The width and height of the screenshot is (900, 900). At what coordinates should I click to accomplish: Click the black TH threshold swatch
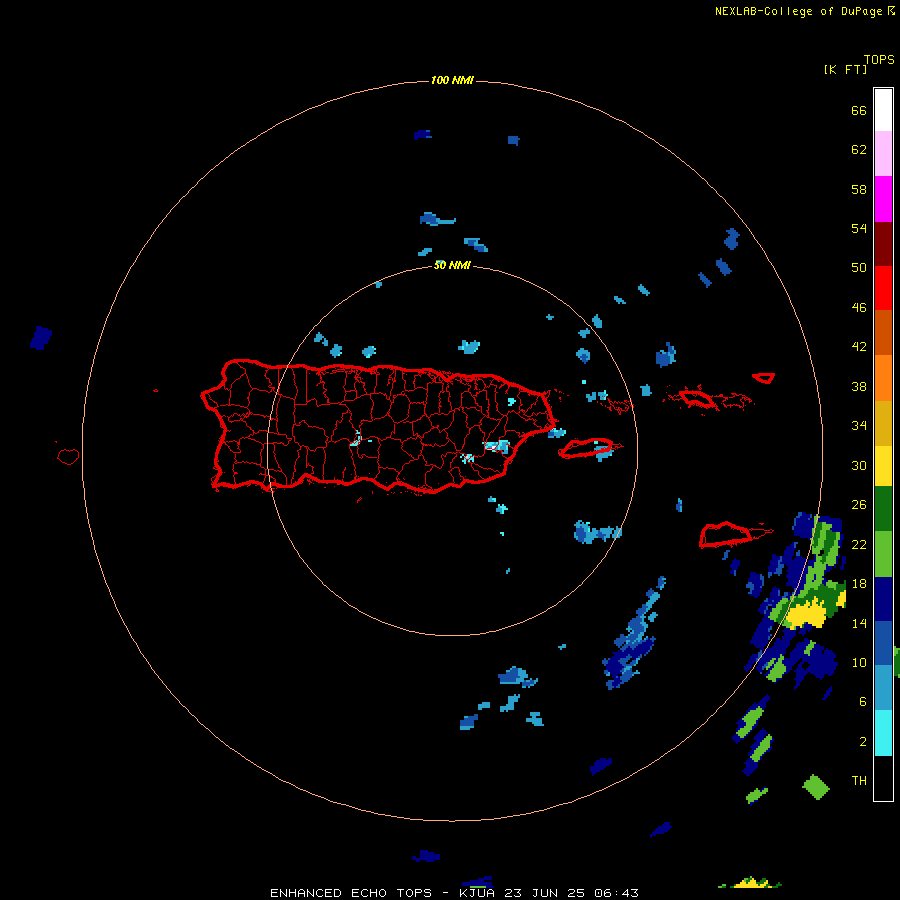click(883, 778)
